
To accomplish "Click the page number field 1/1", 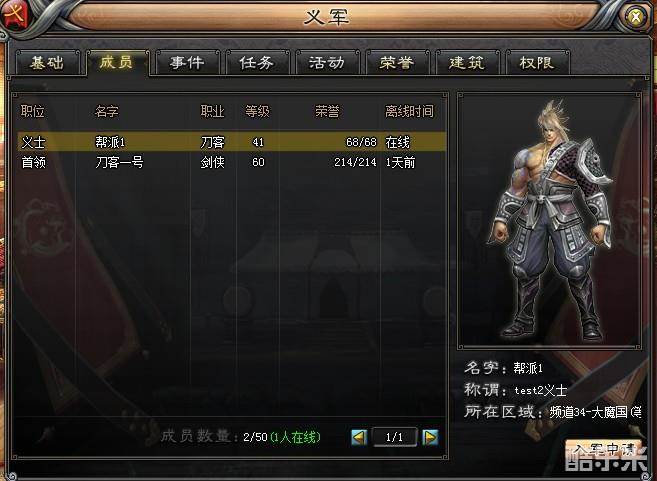I will [x=395, y=437].
